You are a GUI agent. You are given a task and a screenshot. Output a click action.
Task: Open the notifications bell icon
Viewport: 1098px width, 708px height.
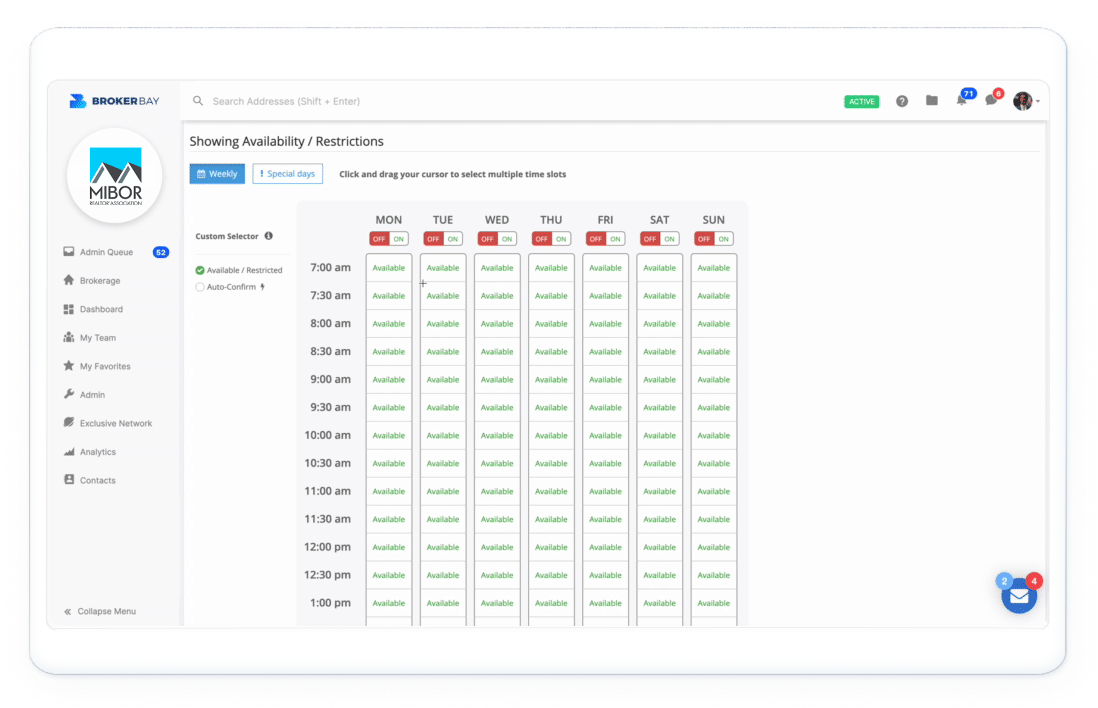961,101
